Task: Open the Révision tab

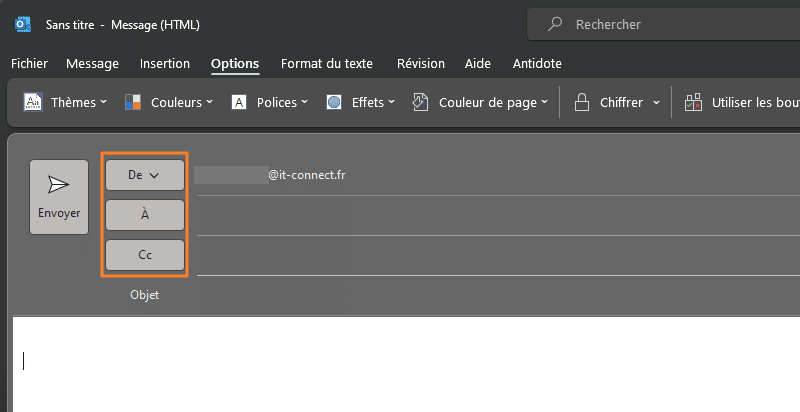Action: click(421, 64)
